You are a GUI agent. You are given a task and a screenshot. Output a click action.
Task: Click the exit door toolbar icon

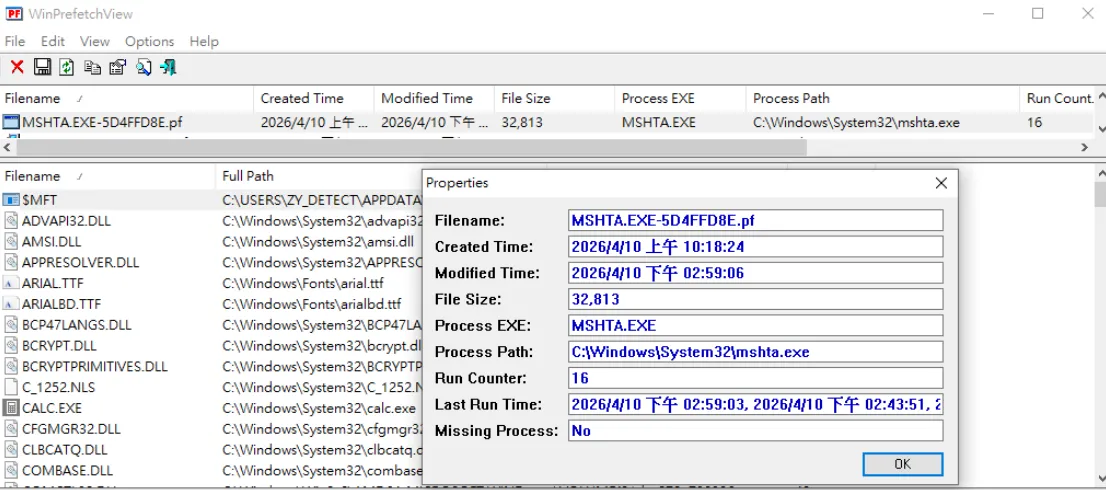pyautogui.click(x=168, y=67)
